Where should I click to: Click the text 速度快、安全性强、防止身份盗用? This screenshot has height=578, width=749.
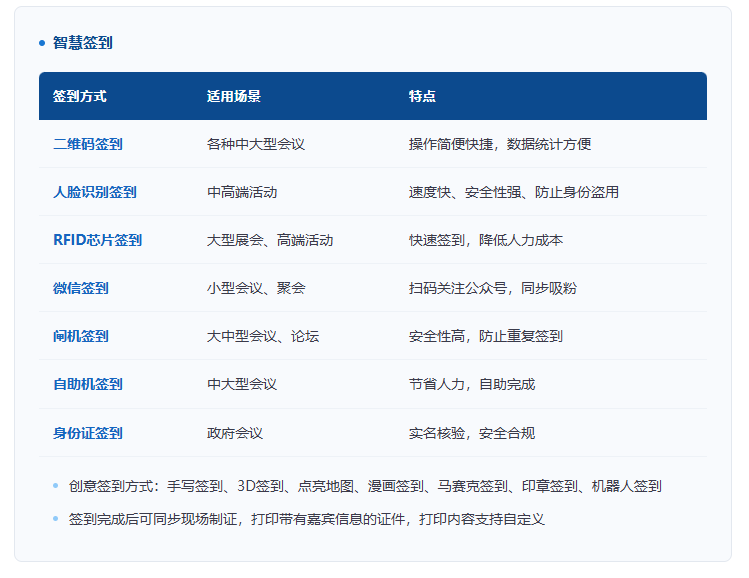pyautogui.click(x=514, y=193)
